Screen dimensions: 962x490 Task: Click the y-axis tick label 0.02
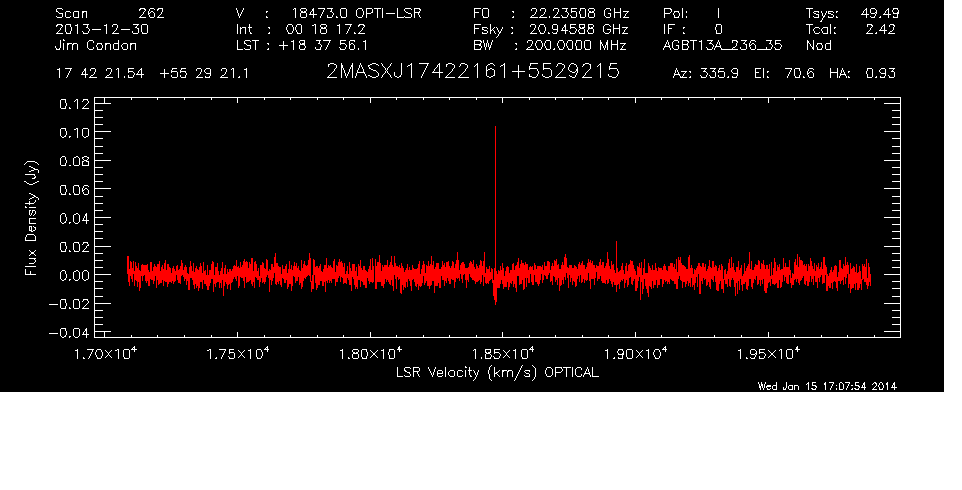coord(74,247)
